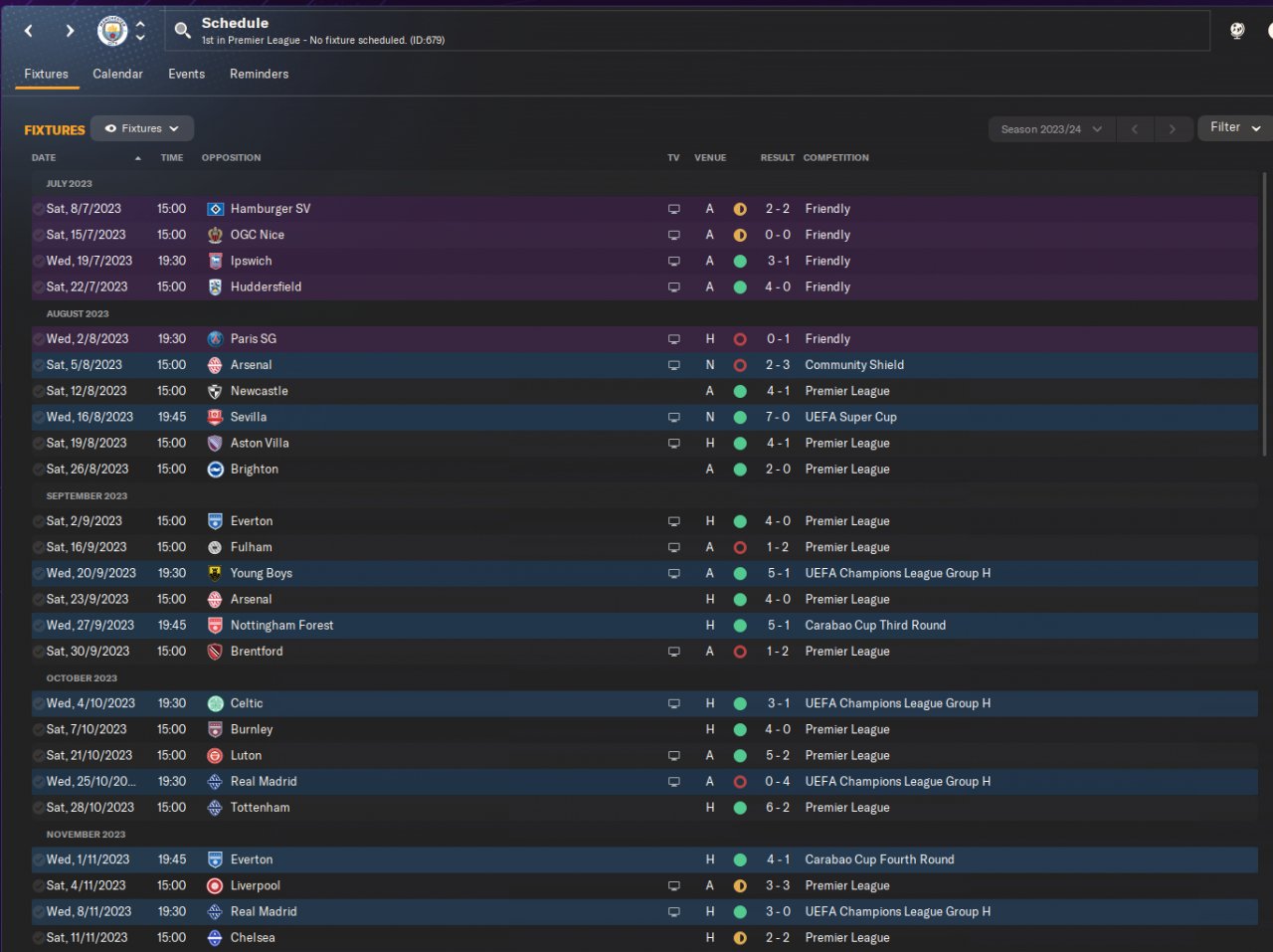Tick the check circle for Hamburger SV fixture

[38, 210]
